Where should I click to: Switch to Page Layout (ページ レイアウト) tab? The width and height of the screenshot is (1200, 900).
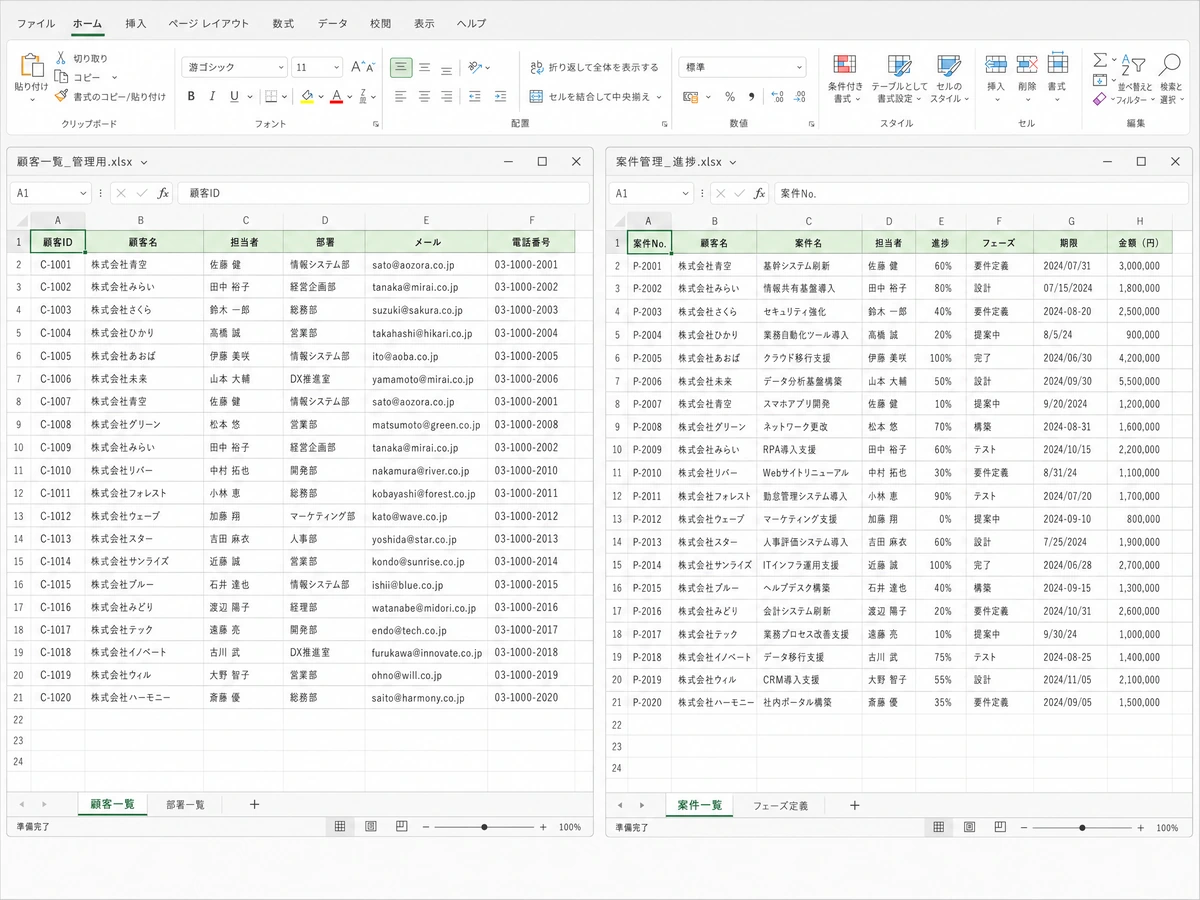(x=209, y=23)
